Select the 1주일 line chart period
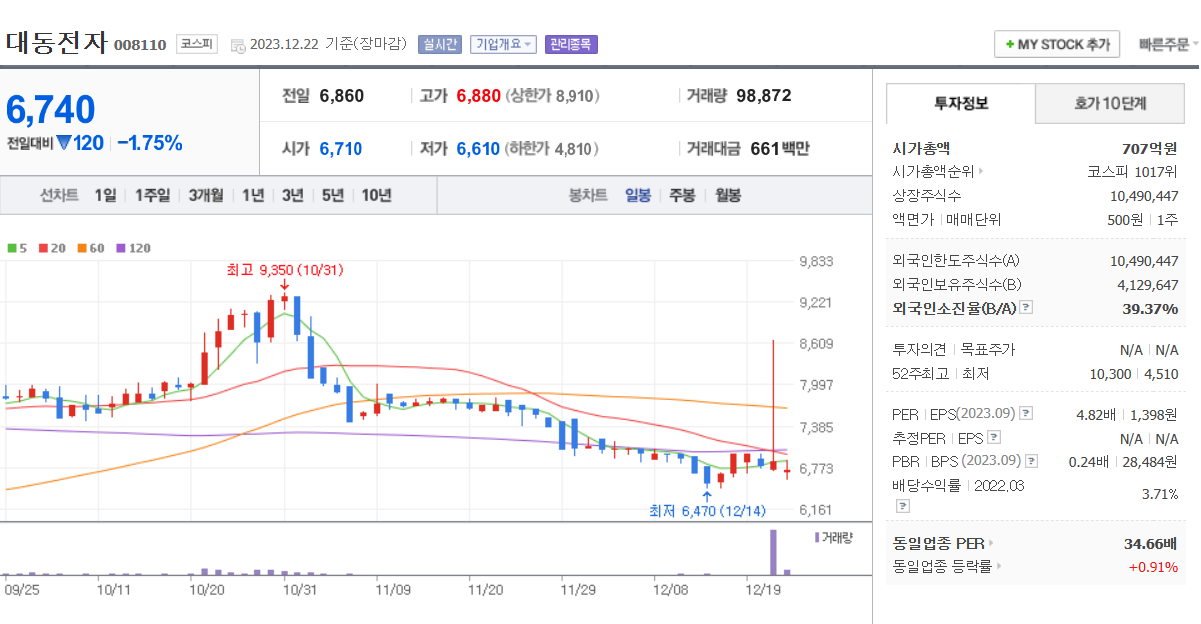The image size is (1201, 624). [152, 195]
